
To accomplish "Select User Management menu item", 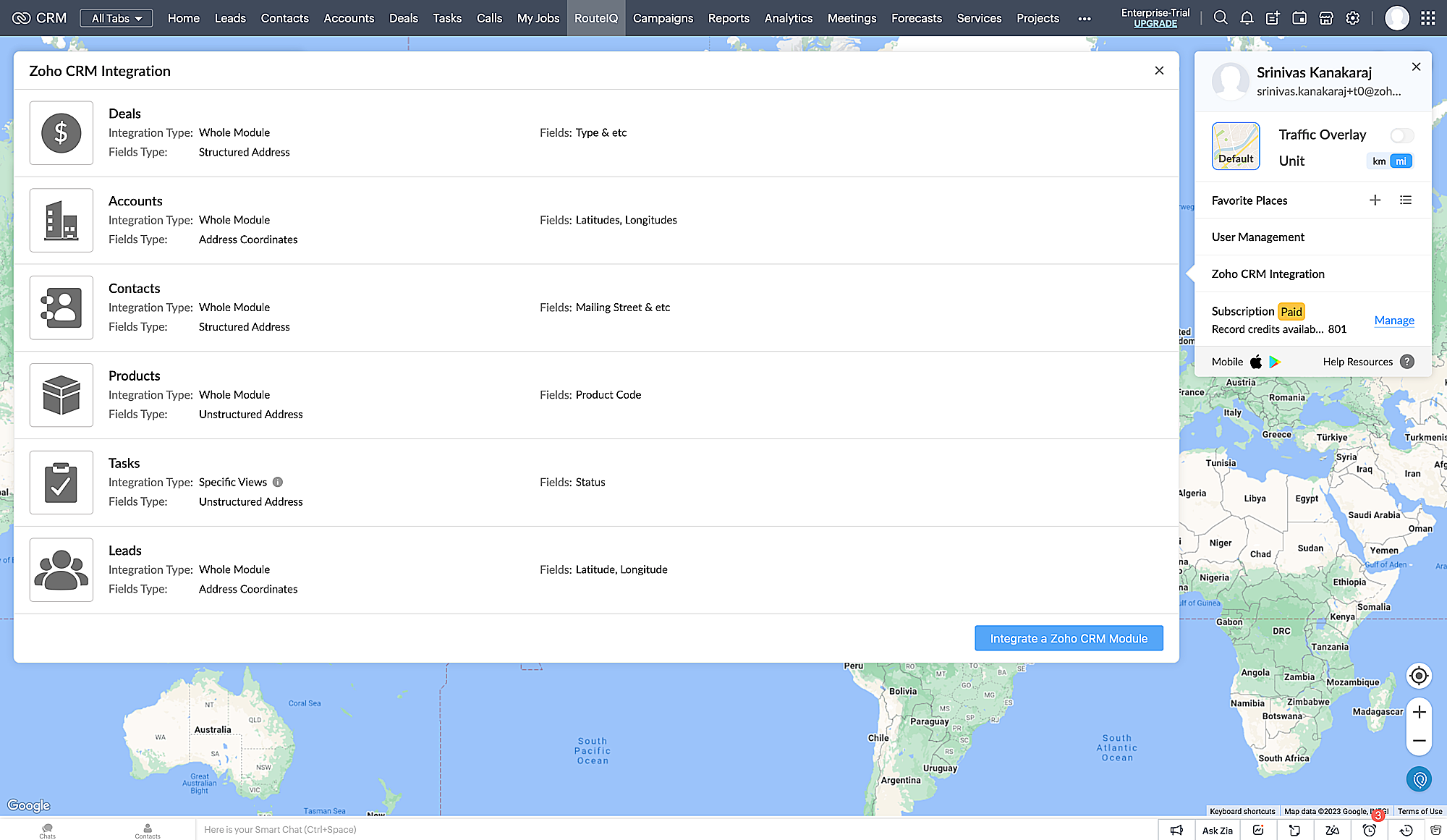I will click(1257, 237).
